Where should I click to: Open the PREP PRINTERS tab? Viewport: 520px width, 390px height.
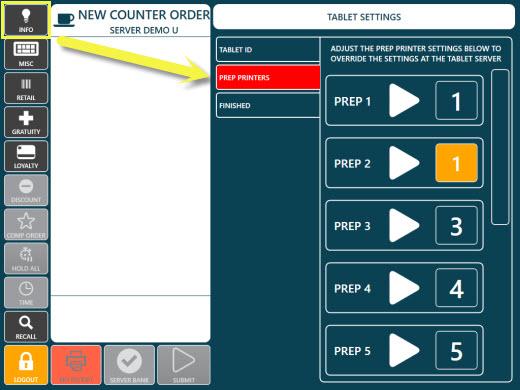click(268, 78)
